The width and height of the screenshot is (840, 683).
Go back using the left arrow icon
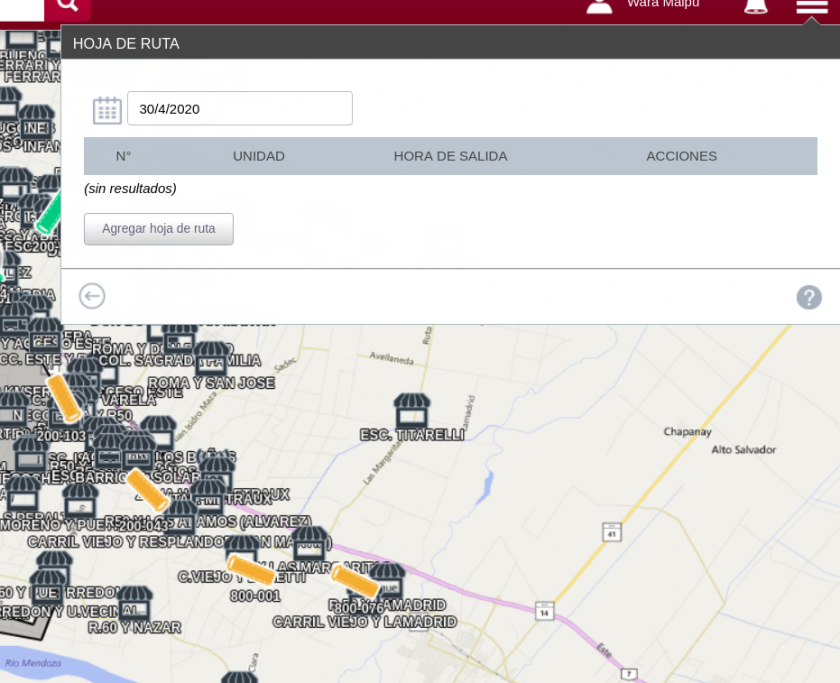coord(92,296)
